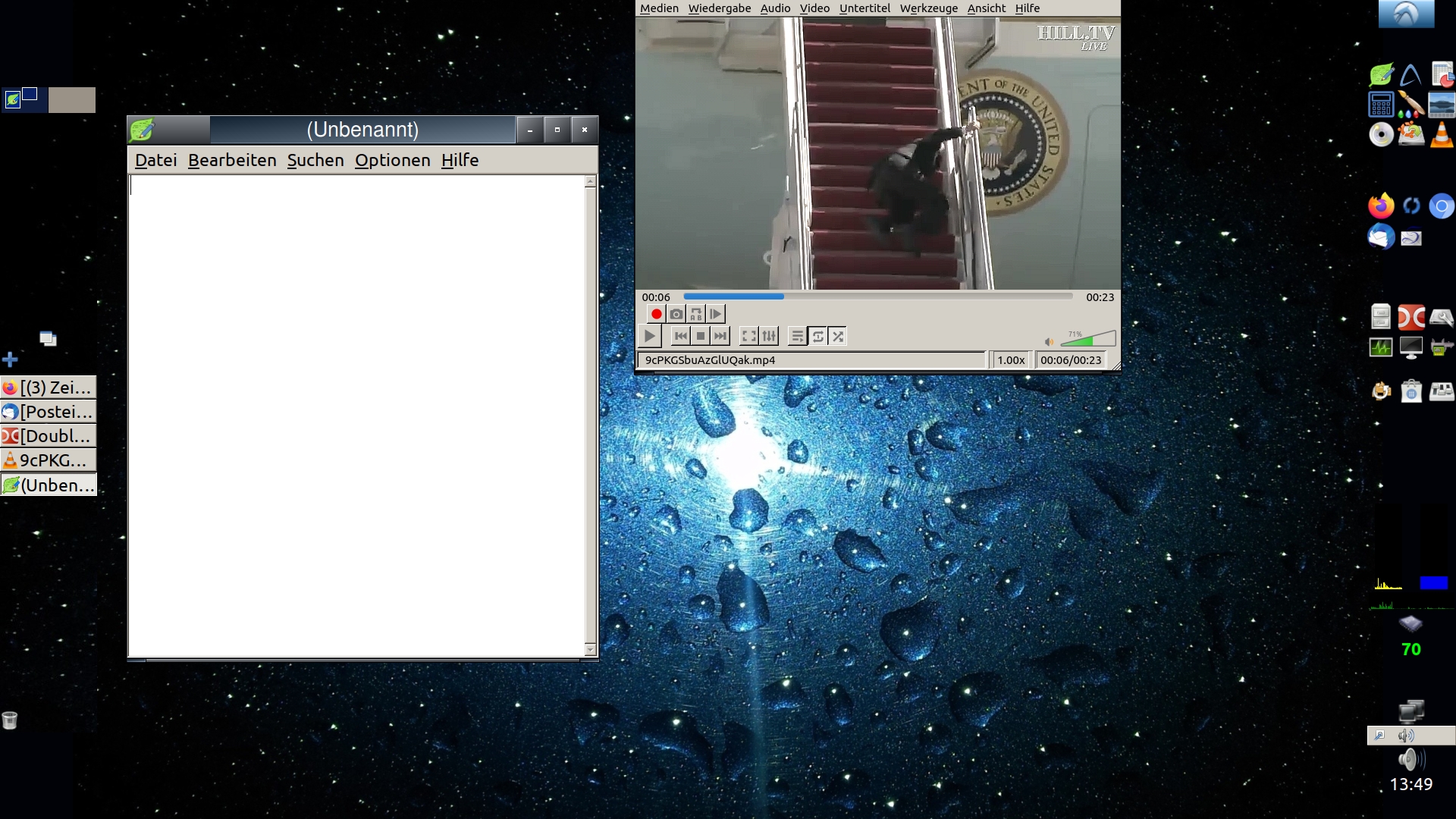Open the Datei menu in text editor

[x=155, y=160]
